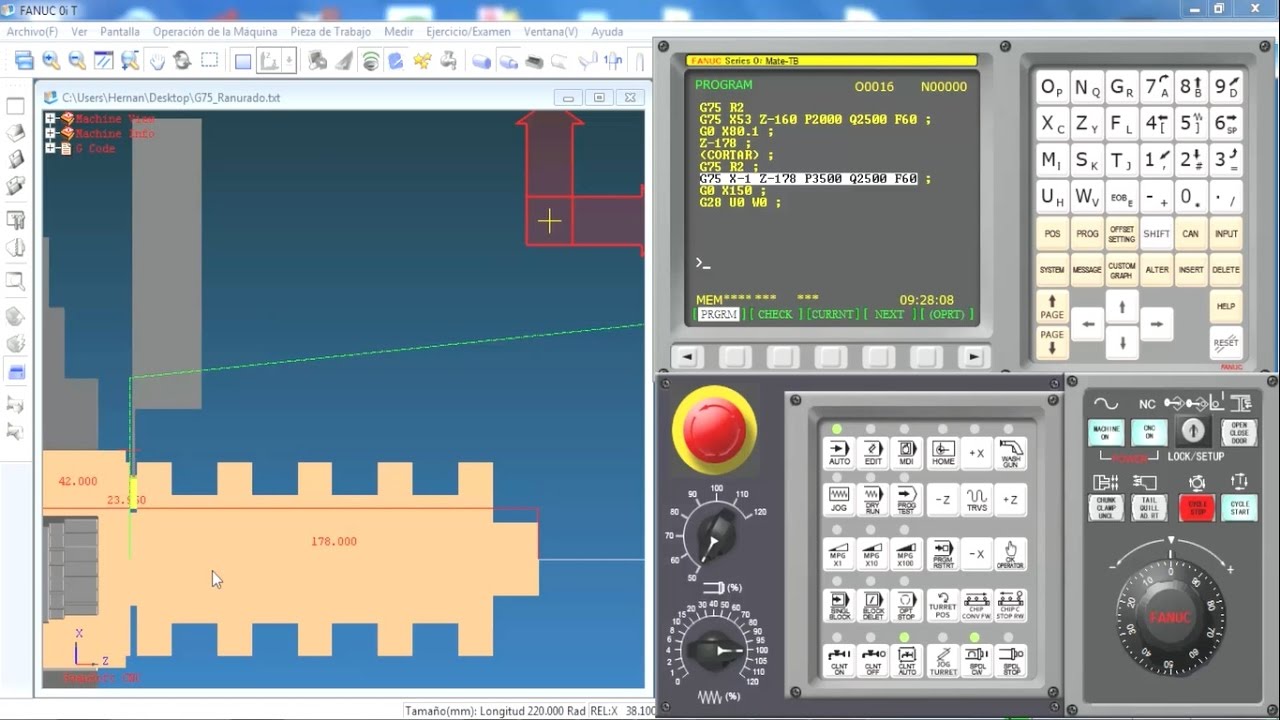Click the JOG TURRET key

coord(943,660)
